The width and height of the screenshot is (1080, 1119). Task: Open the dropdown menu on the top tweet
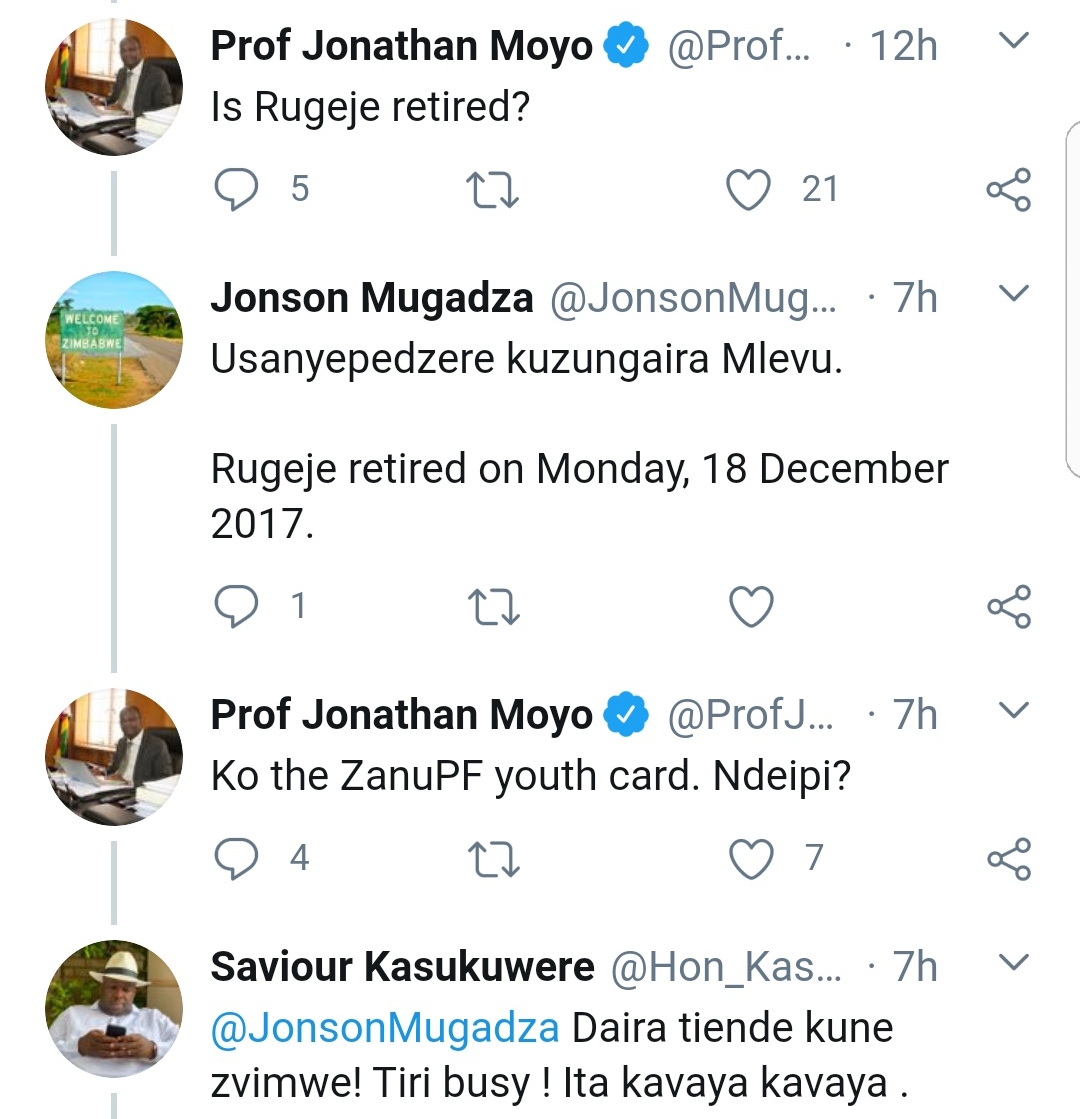tap(1016, 40)
